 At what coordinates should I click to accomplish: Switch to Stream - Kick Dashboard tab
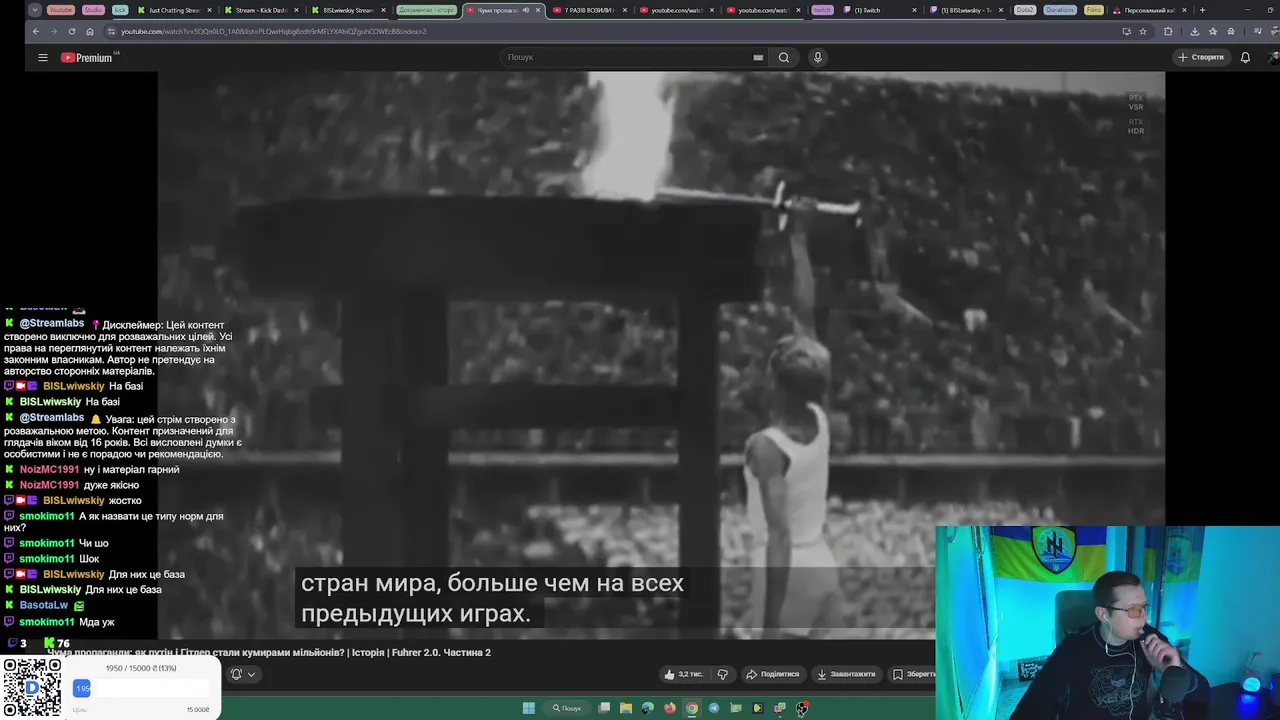coord(262,10)
